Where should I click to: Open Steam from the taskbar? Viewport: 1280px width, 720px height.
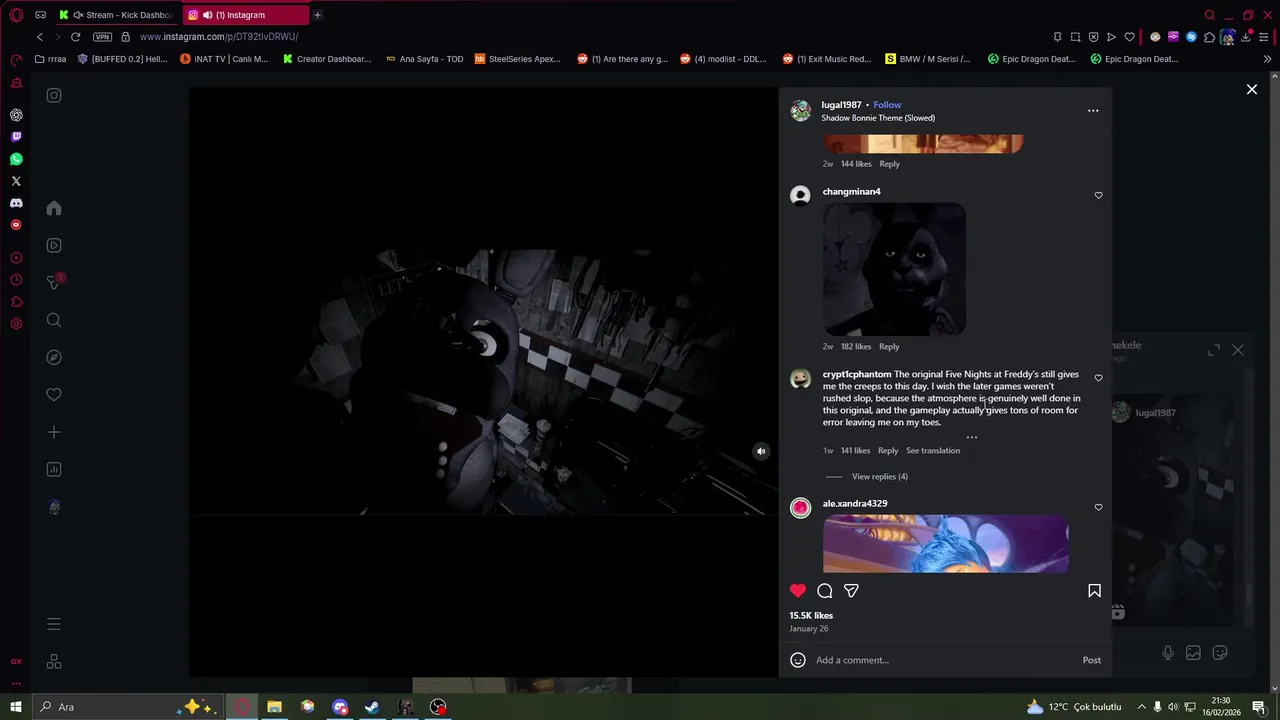[x=372, y=707]
